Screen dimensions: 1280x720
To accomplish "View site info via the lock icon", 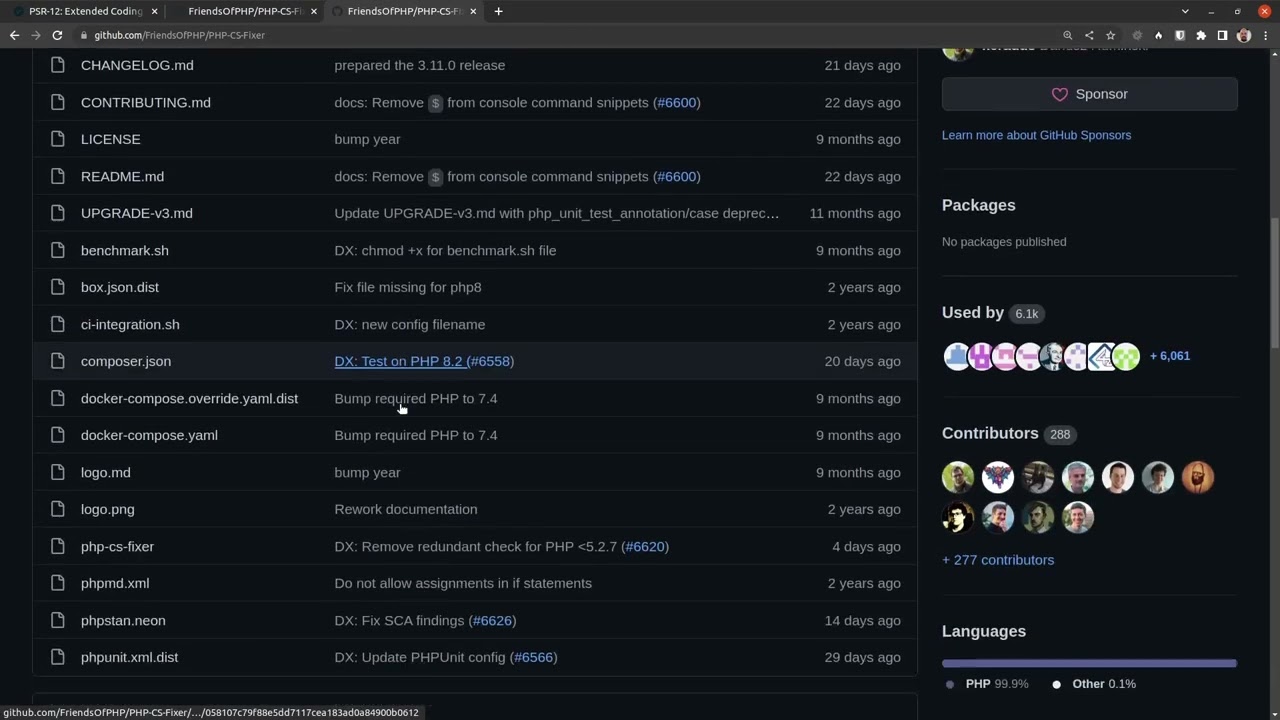I will coord(83,35).
